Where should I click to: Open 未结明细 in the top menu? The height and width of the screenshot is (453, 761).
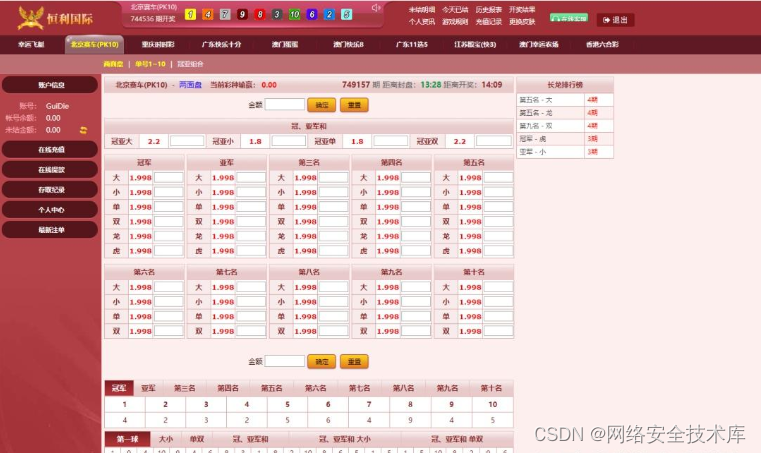421,10
